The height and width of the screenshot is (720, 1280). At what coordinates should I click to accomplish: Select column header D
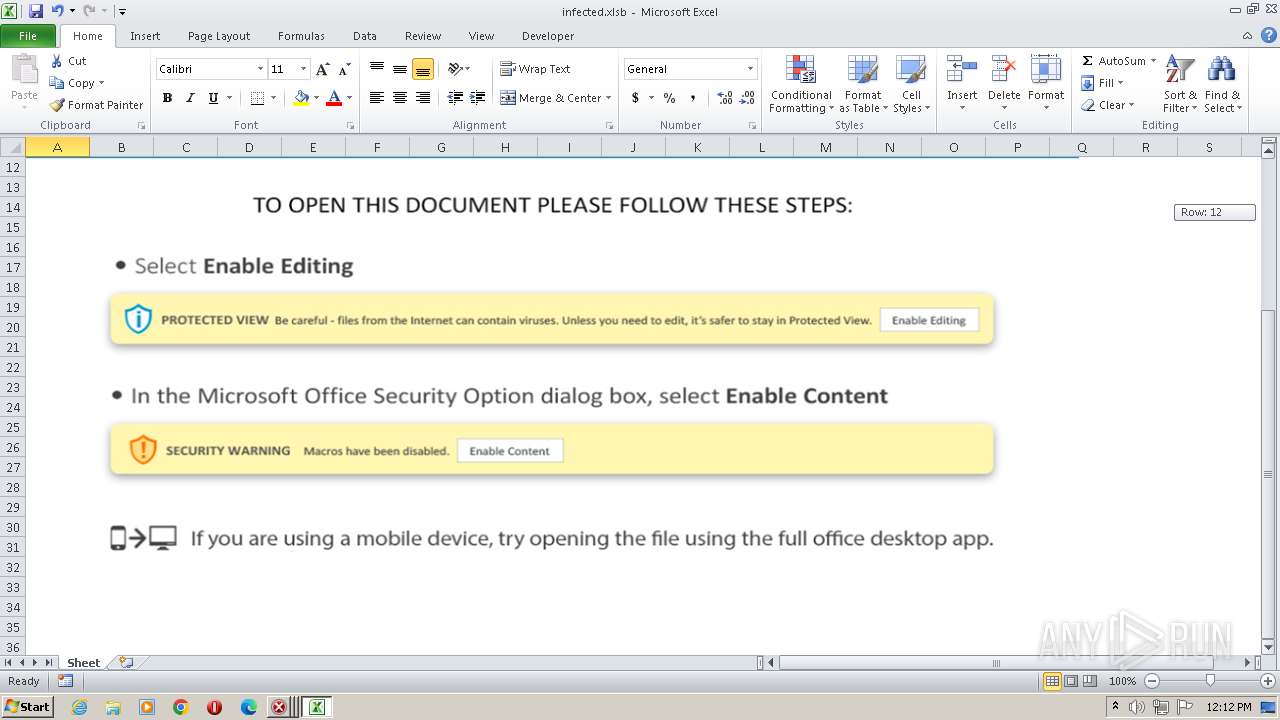click(x=249, y=147)
